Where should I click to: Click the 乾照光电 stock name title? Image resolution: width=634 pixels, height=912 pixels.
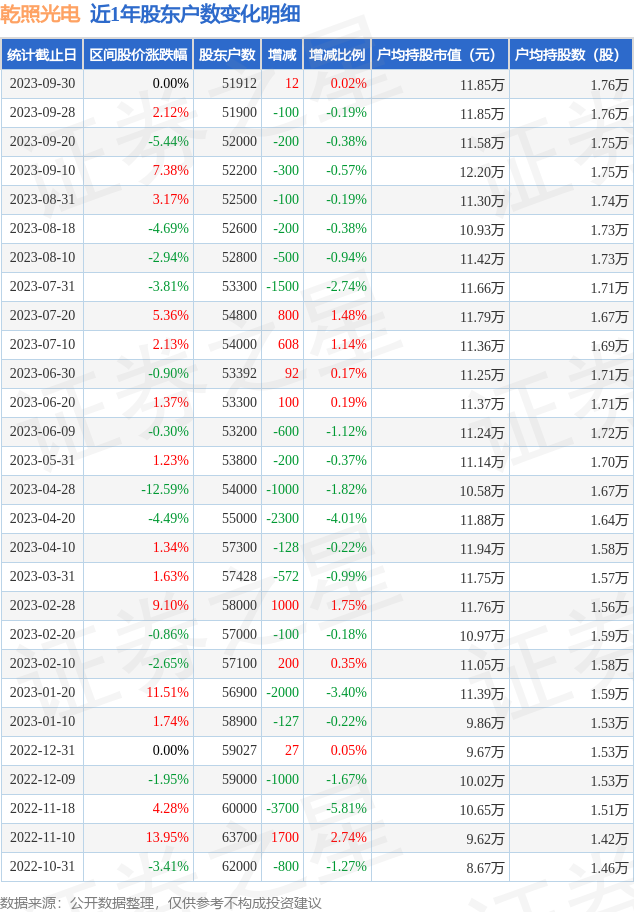(x=40, y=14)
